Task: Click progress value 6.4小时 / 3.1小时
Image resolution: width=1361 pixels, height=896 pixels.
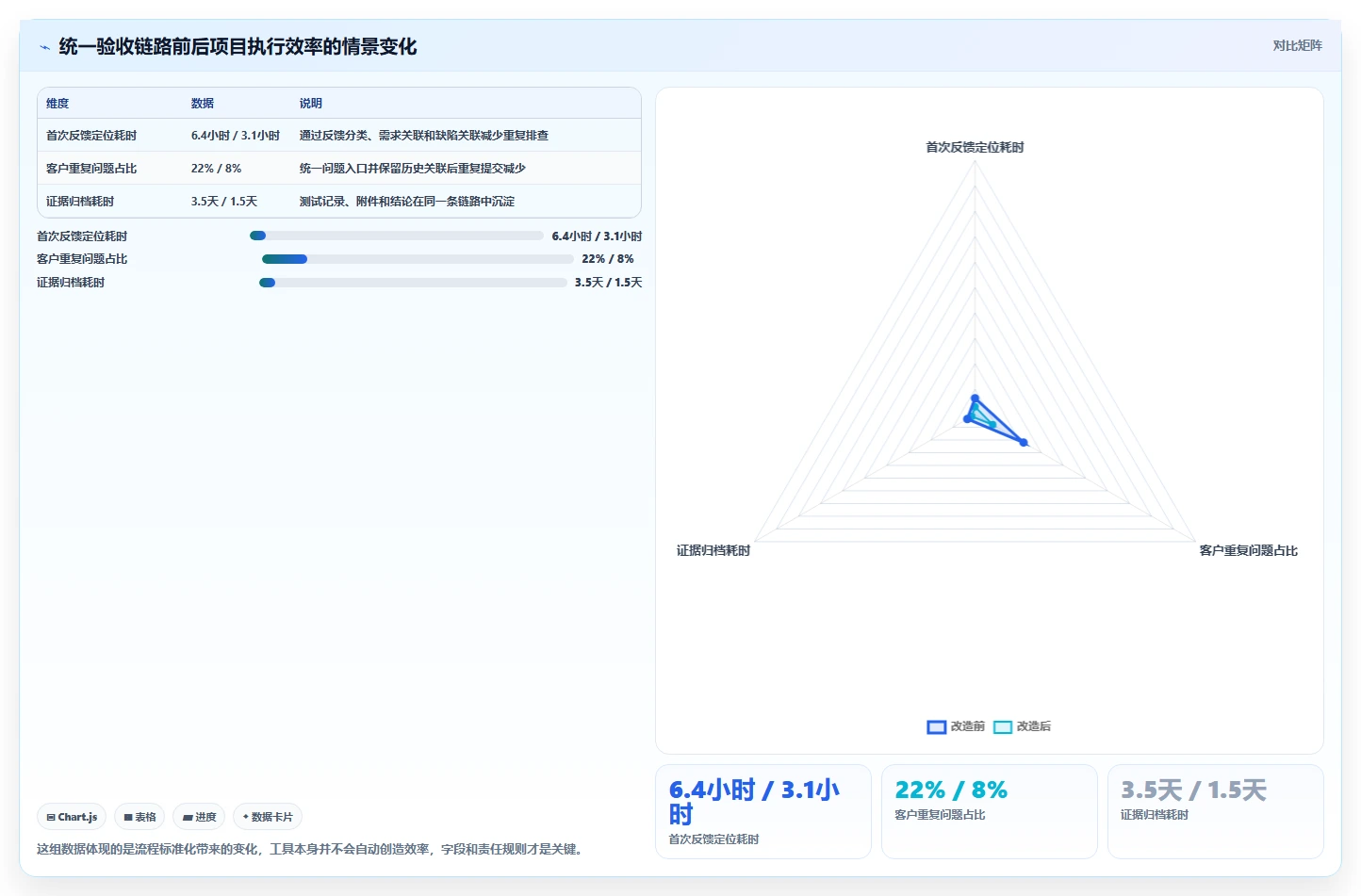Action: click(597, 236)
